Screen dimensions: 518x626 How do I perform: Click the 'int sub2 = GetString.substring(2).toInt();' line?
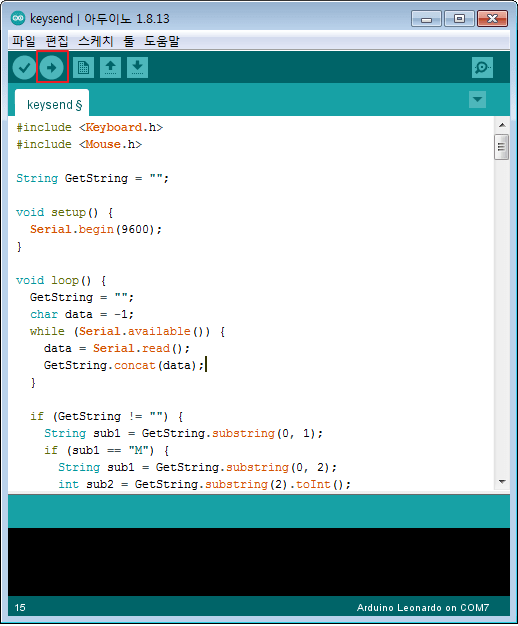204,484
